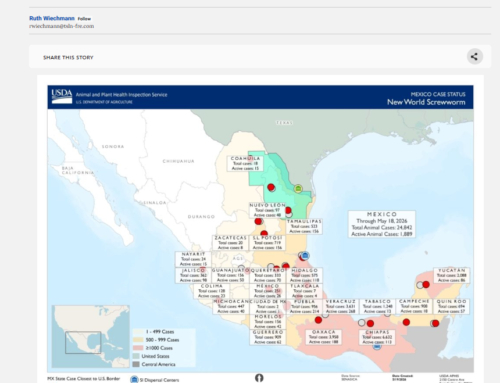This screenshot has height=383, width=500.
Task: Click the Chihuahua state label
Action: pyautogui.click(x=178, y=161)
